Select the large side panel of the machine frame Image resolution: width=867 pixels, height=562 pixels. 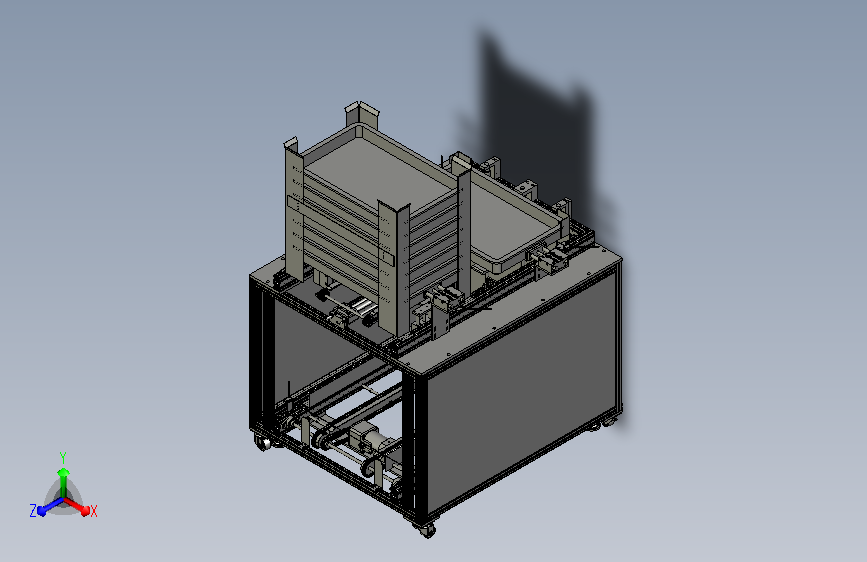(x=520, y=389)
